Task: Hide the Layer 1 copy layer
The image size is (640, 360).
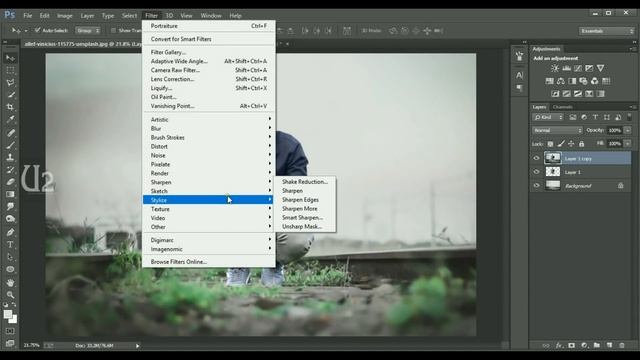Action: (536, 158)
